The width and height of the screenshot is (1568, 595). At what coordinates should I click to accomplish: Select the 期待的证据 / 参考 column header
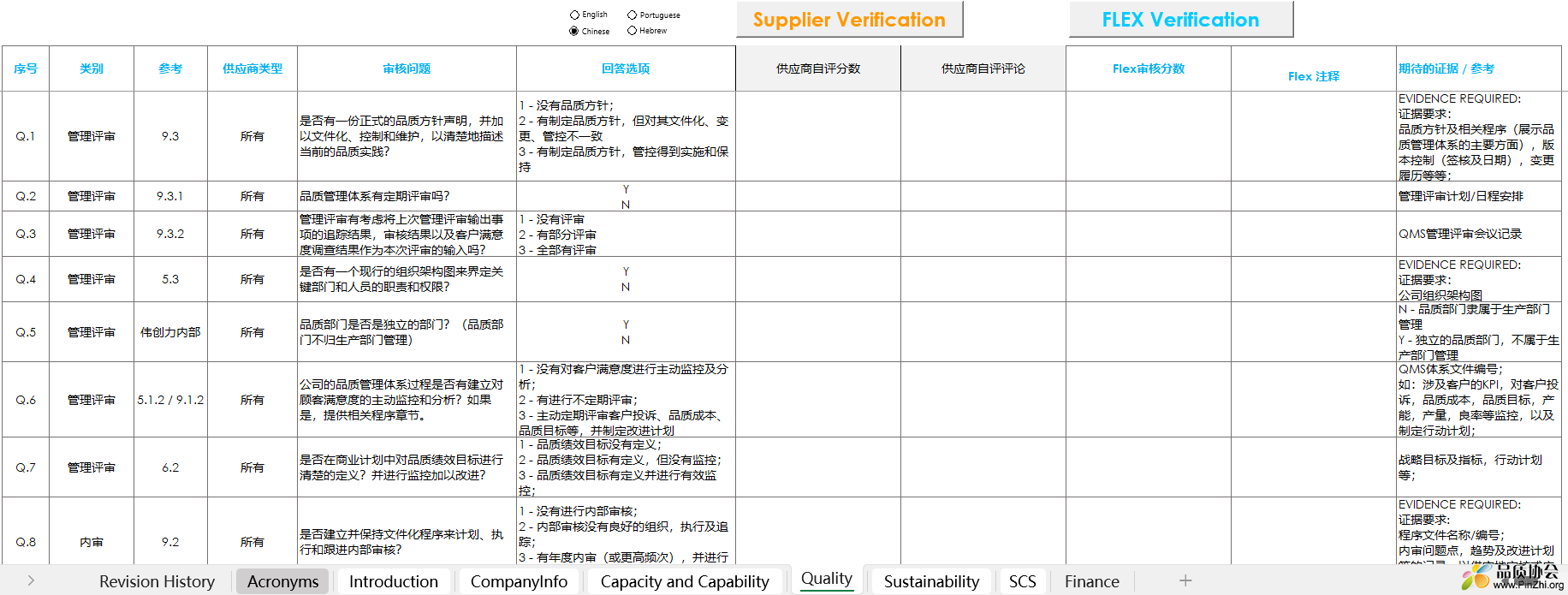tap(1479, 68)
